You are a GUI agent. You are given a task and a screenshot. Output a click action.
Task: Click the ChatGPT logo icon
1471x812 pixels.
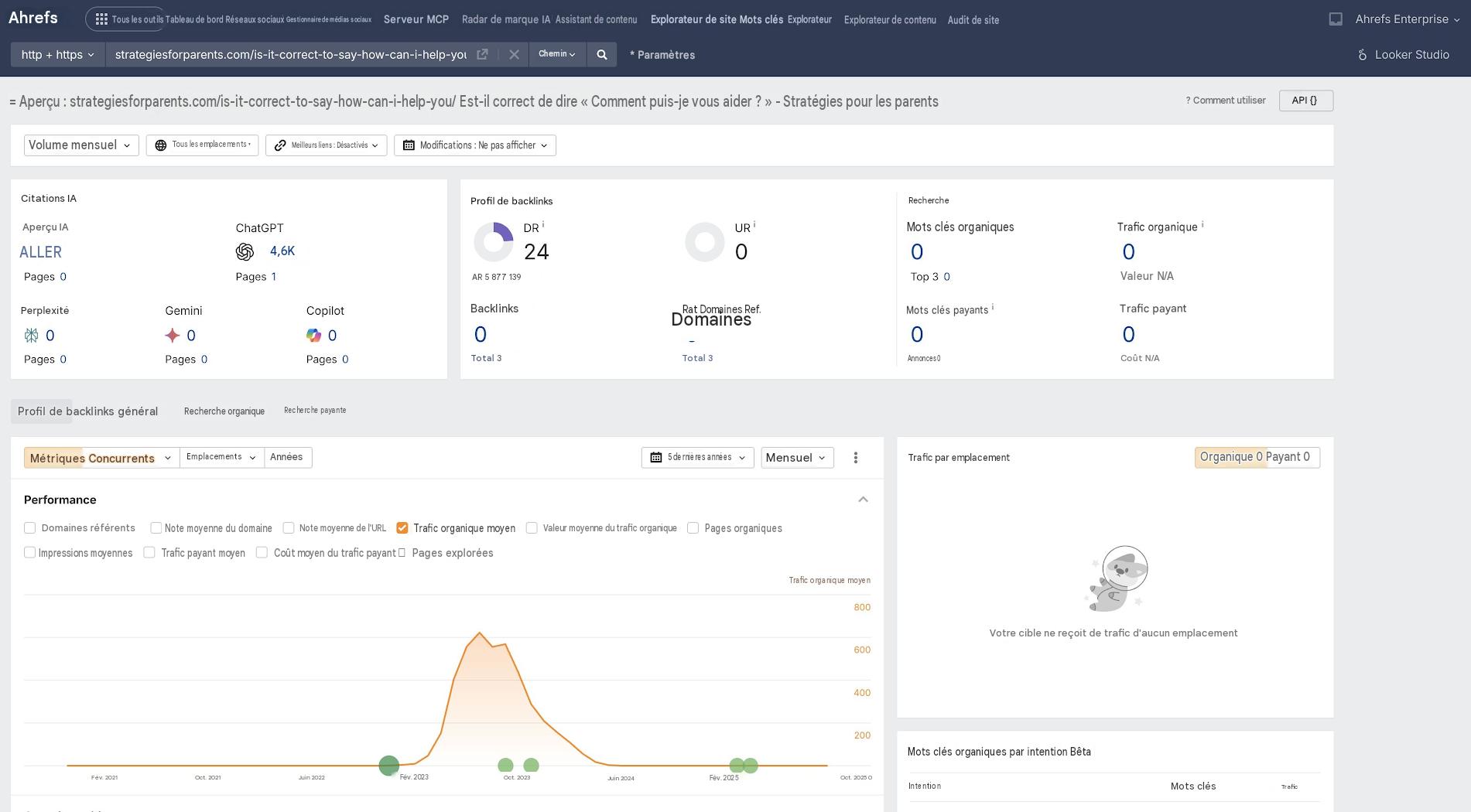point(245,252)
